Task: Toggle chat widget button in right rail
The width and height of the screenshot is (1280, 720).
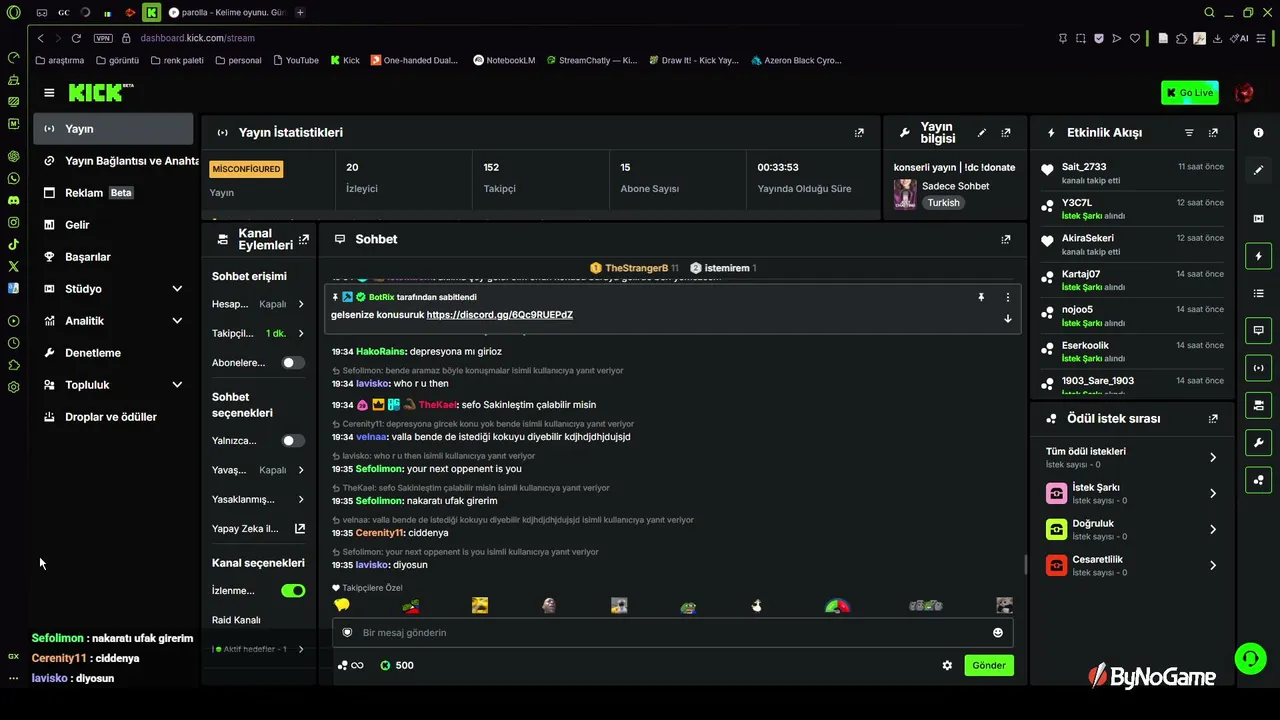Action: (1259, 331)
